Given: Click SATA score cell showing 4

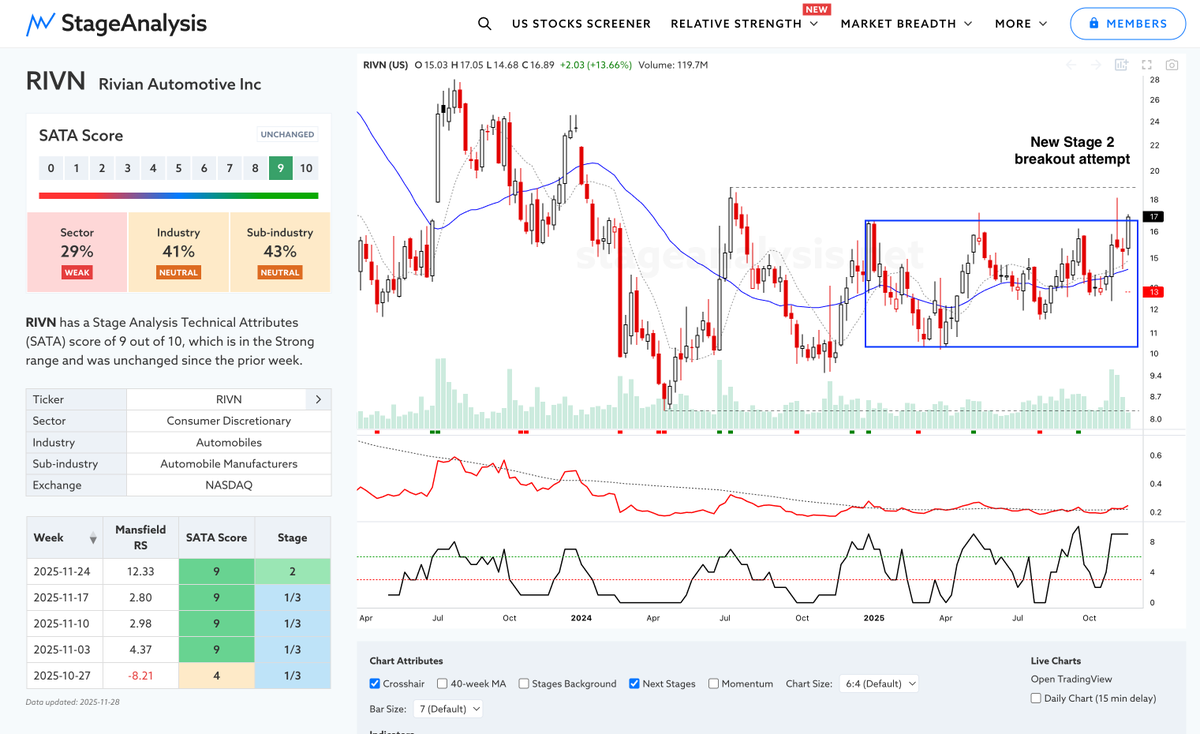Looking at the screenshot, I should pos(217,675).
